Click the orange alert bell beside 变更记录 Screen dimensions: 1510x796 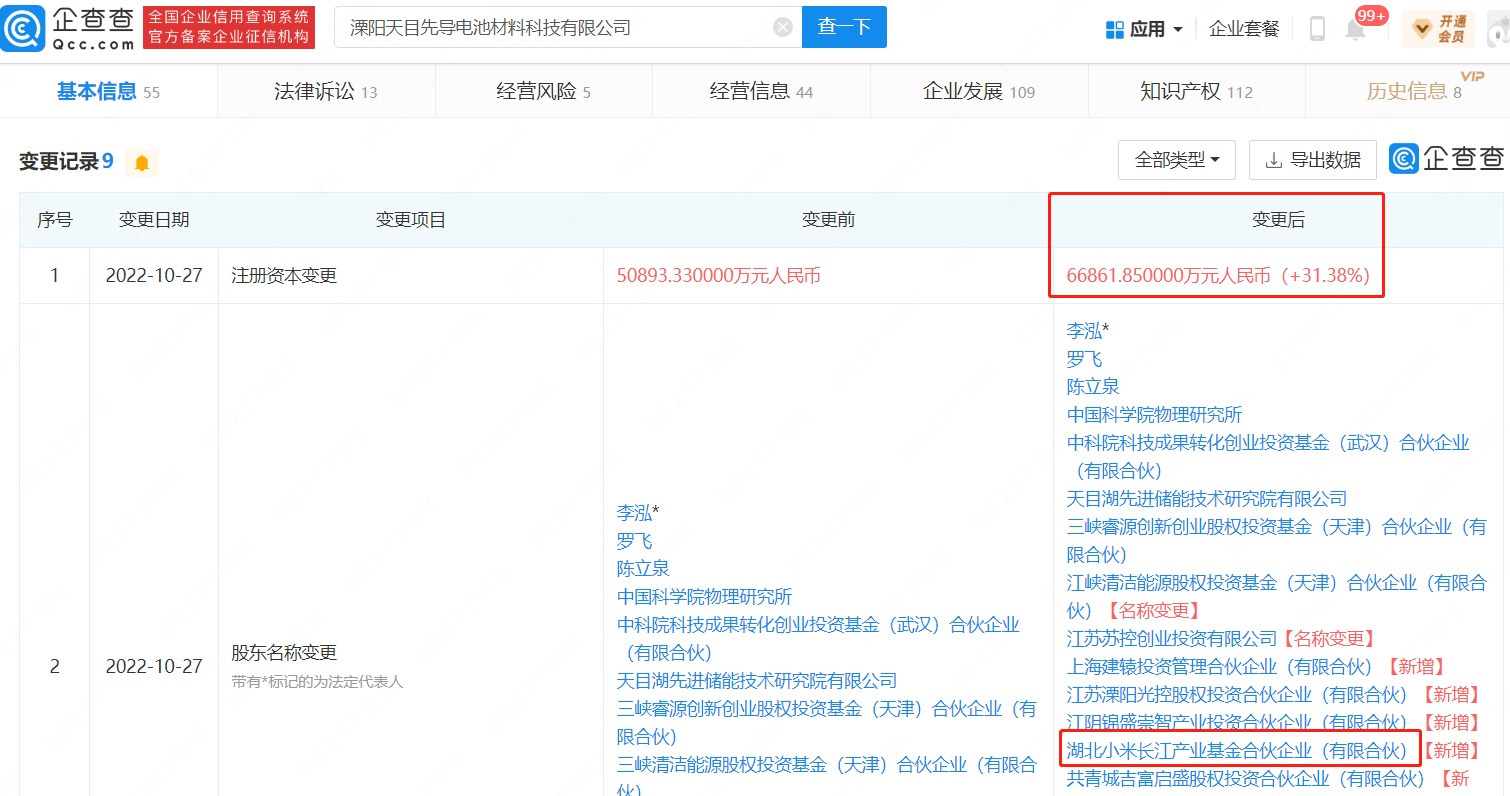[142, 163]
